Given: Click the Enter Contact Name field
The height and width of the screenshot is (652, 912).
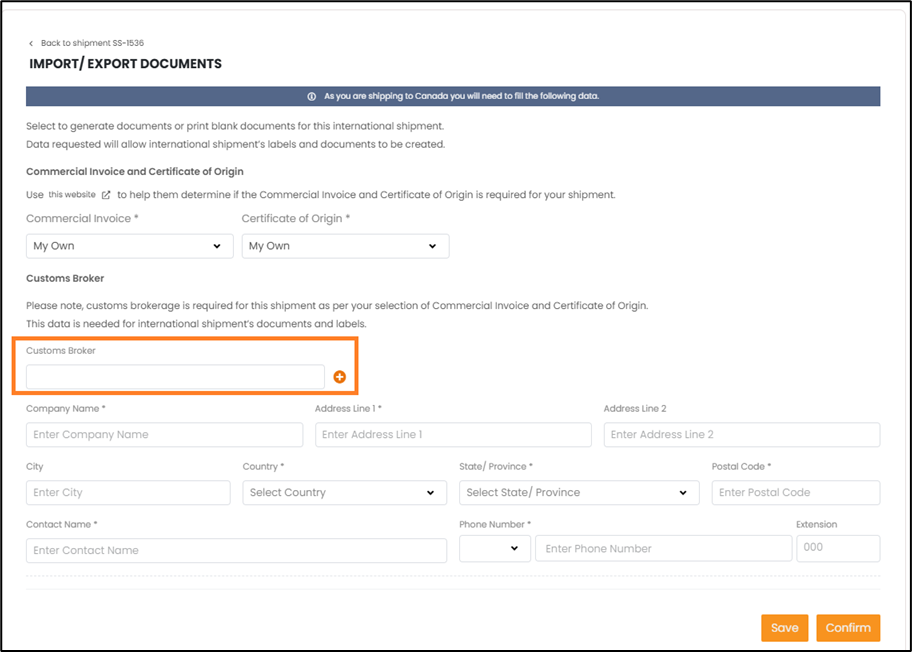Looking at the screenshot, I should point(236,551).
